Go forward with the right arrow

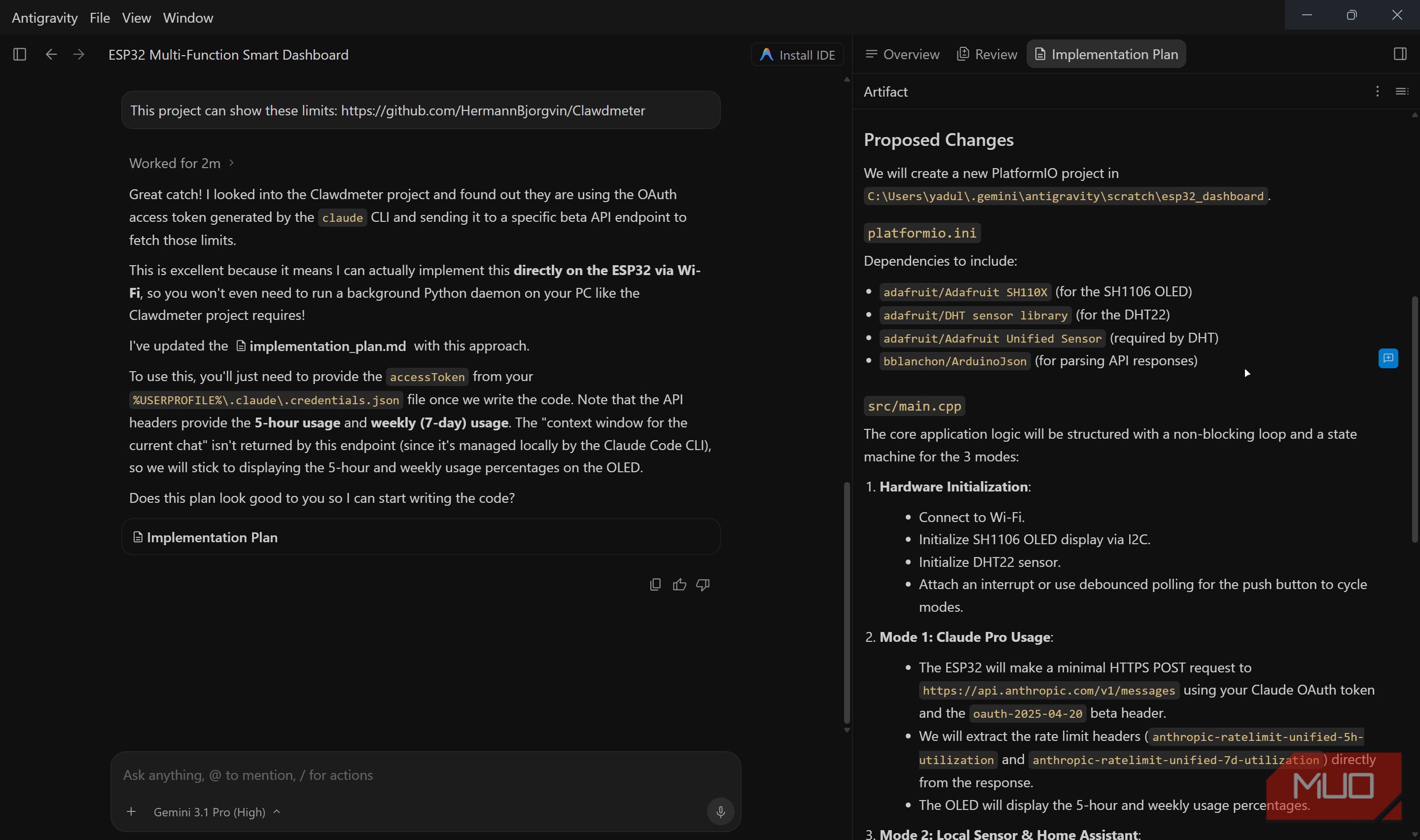79,54
